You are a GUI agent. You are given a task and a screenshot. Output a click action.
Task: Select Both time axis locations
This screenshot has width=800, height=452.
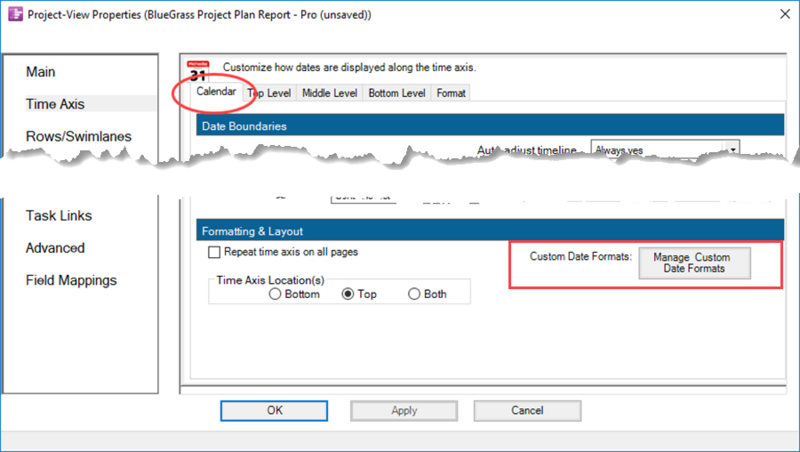(414, 294)
